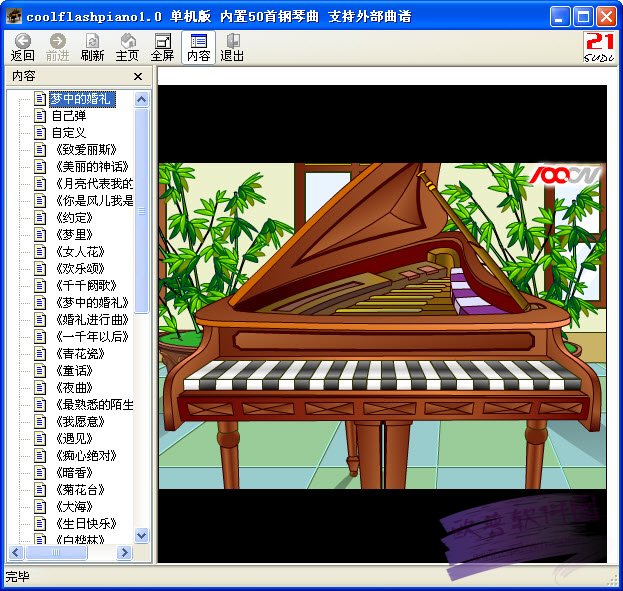Open the 自定义 entry

click(x=69, y=133)
